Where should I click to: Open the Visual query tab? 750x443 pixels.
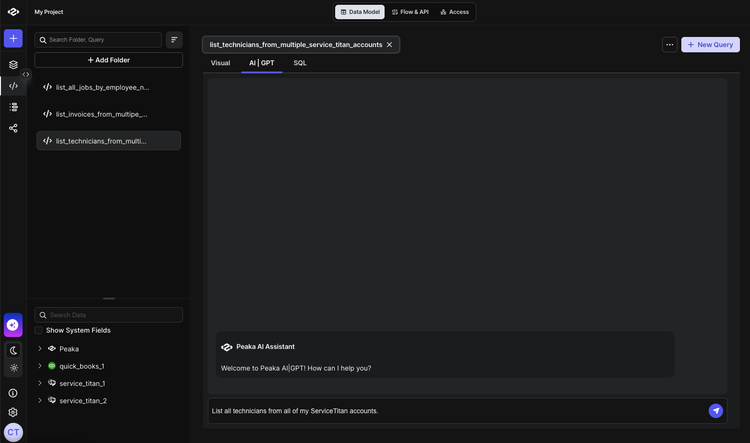(221, 63)
